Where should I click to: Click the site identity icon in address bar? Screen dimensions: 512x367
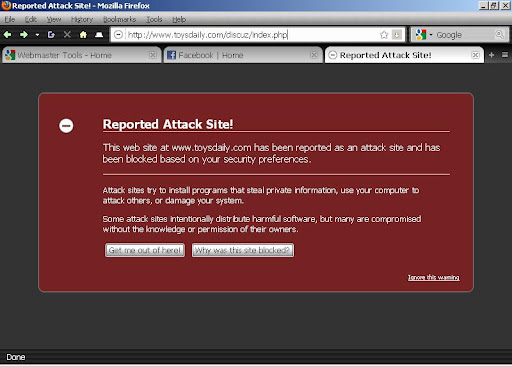click(x=118, y=34)
